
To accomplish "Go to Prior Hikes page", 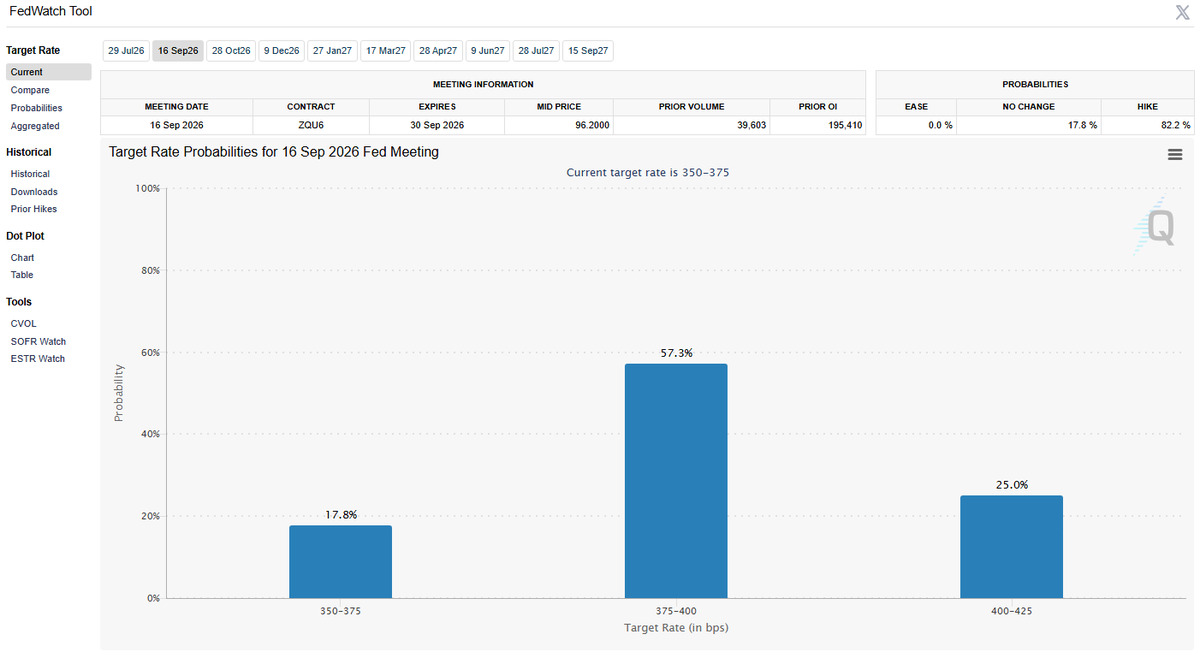I will 34,209.
